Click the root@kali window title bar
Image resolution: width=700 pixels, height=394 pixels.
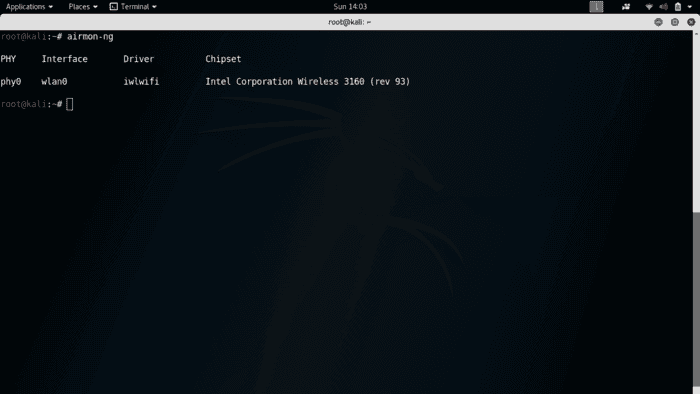coord(350,22)
